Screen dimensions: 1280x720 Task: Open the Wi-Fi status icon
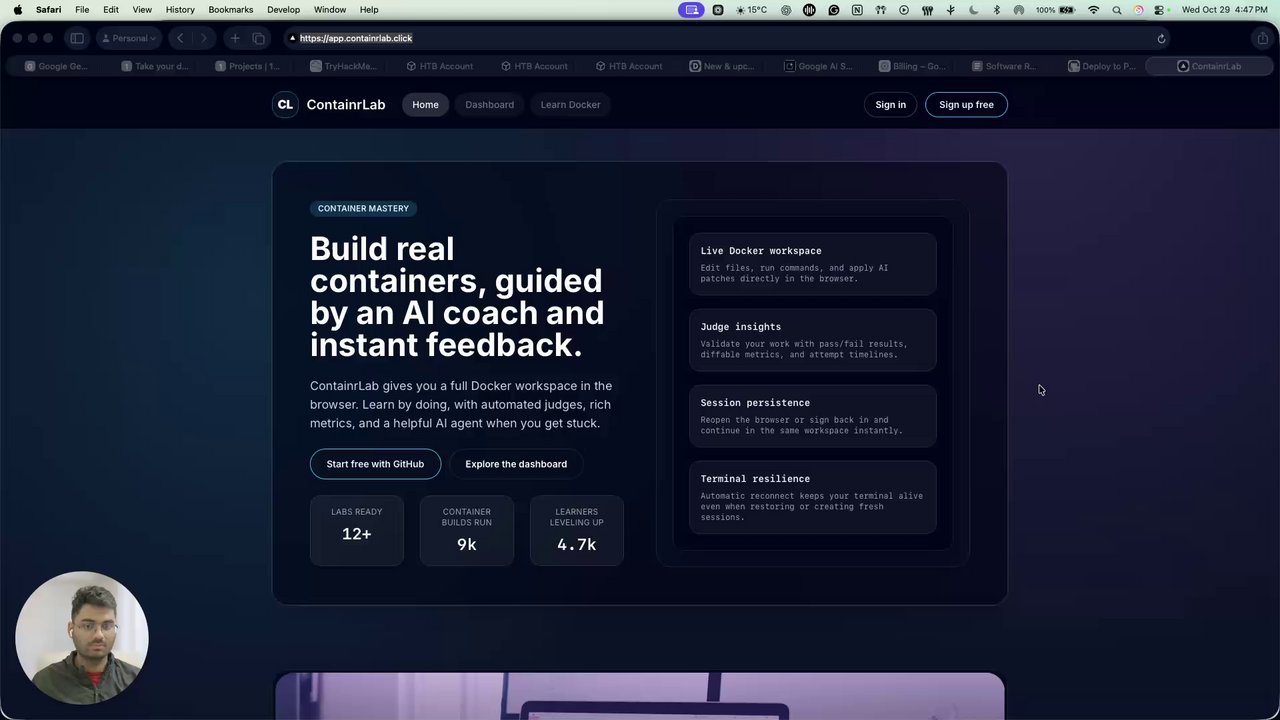pos(1093,10)
